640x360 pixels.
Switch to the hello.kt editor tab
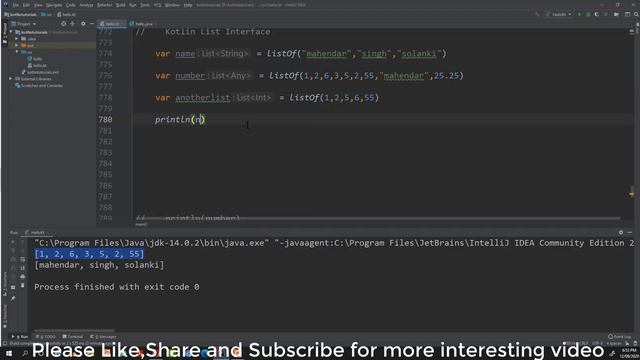tap(111, 24)
